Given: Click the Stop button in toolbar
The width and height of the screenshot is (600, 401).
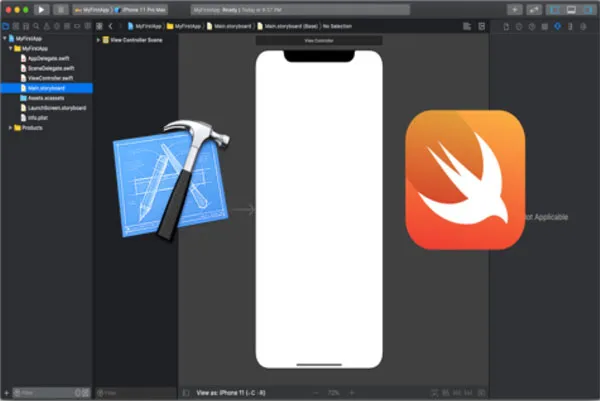Looking at the screenshot, I should 60,9.
